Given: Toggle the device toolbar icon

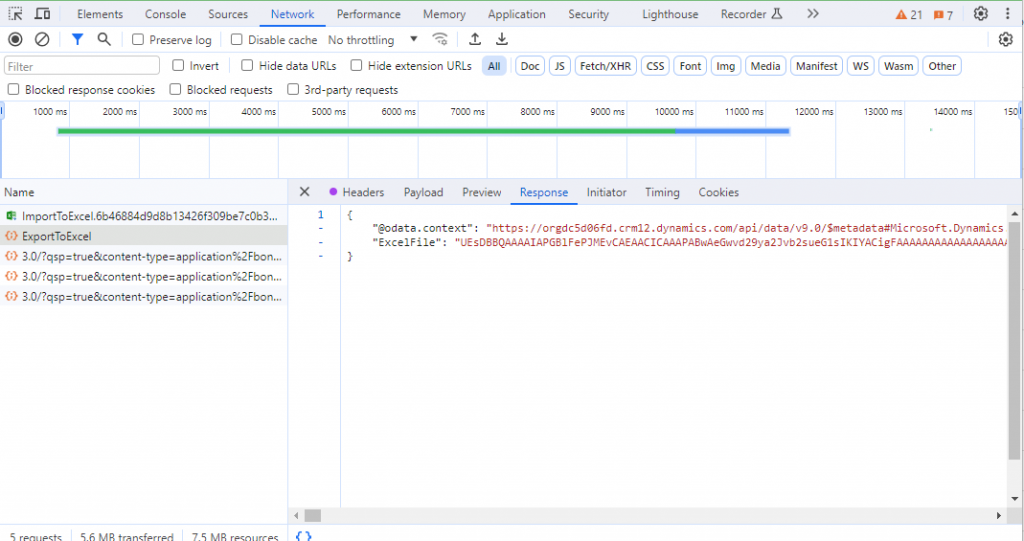Looking at the screenshot, I should tap(42, 14).
